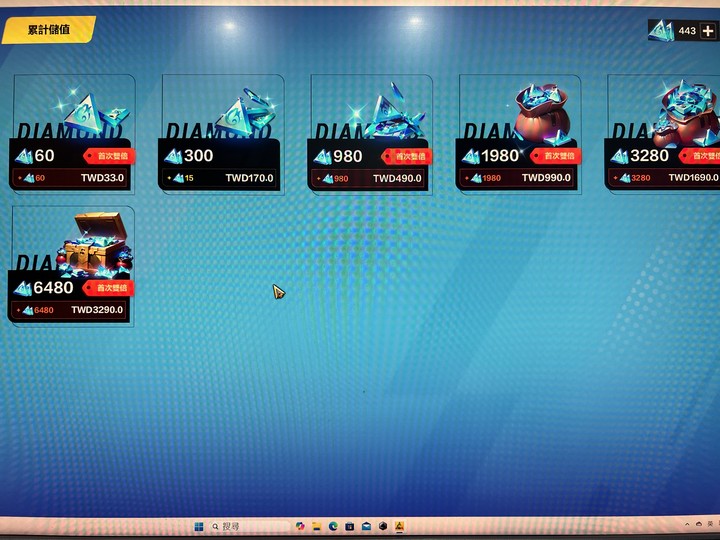The width and height of the screenshot is (720, 540).
Task: Open the Windows Start menu
Action: click(x=199, y=526)
